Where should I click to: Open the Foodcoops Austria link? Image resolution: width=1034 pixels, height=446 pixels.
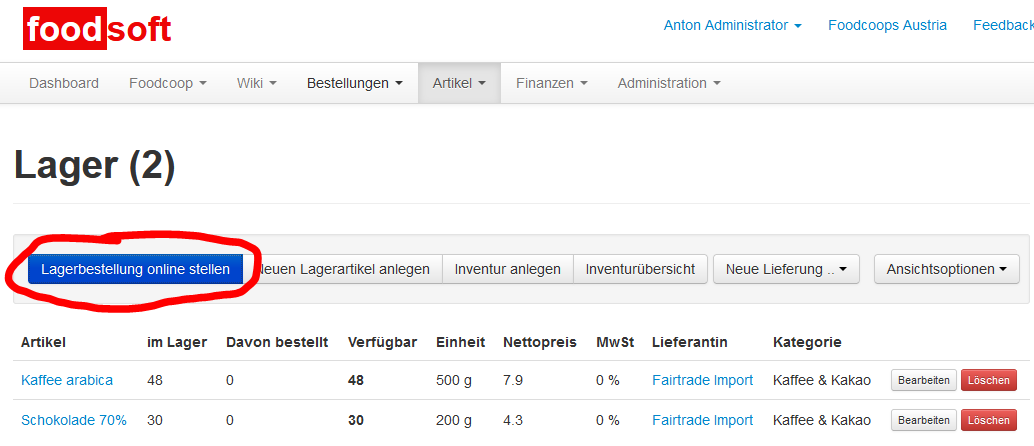click(887, 26)
